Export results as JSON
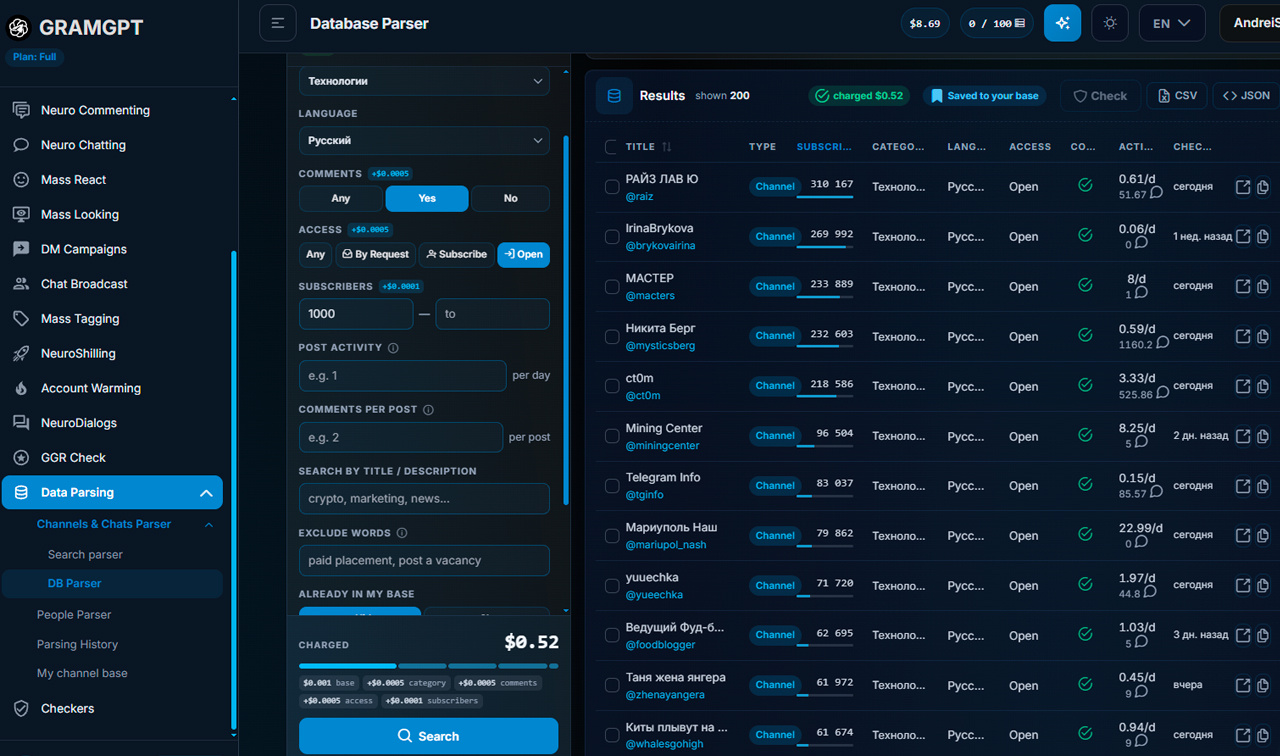This screenshot has height=756, width=1280. (1246, 96)
